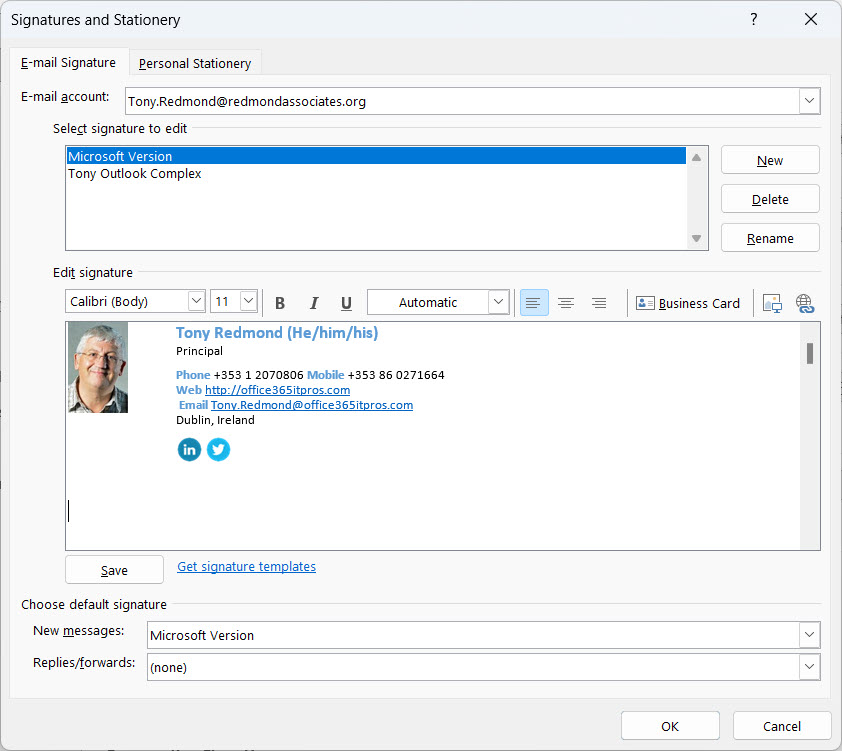
Task: Toggle underline formatting in signature editor
Action: coord(346,303)
